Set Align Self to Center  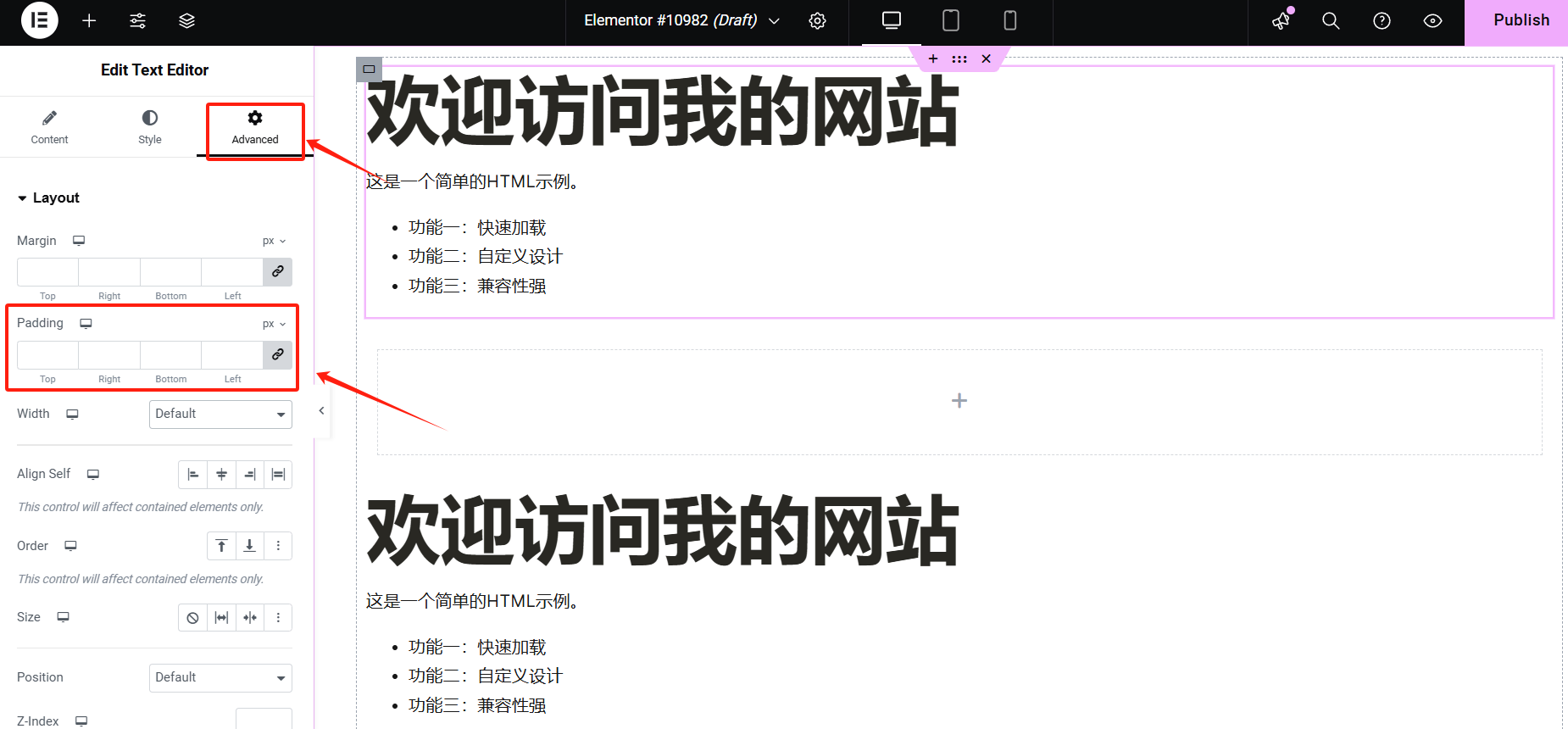(221, 475)
